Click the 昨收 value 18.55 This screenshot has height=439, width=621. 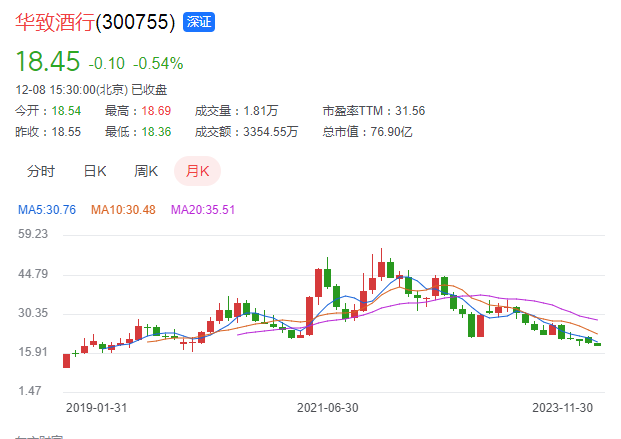coord(66,132)
